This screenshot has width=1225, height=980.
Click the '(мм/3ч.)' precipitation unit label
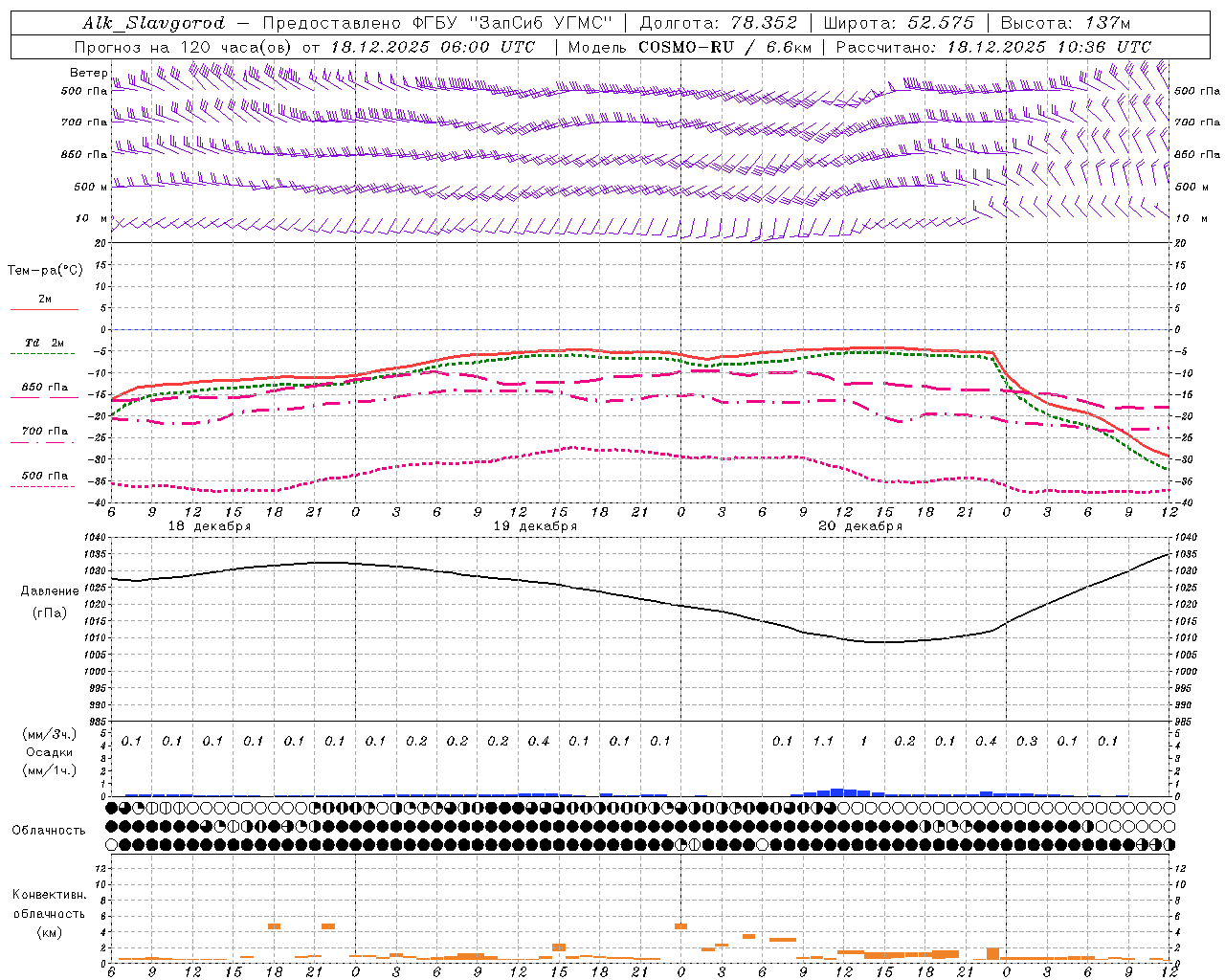click(x=50, y=735)
